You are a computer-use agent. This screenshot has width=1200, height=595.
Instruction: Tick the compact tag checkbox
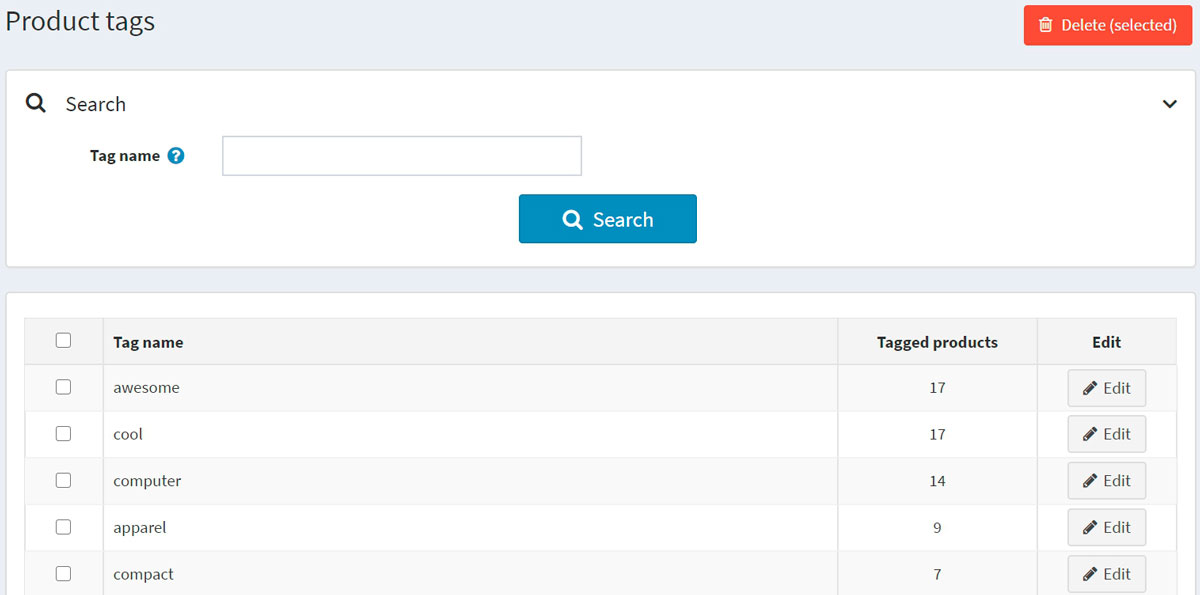(x=64, y=574)
